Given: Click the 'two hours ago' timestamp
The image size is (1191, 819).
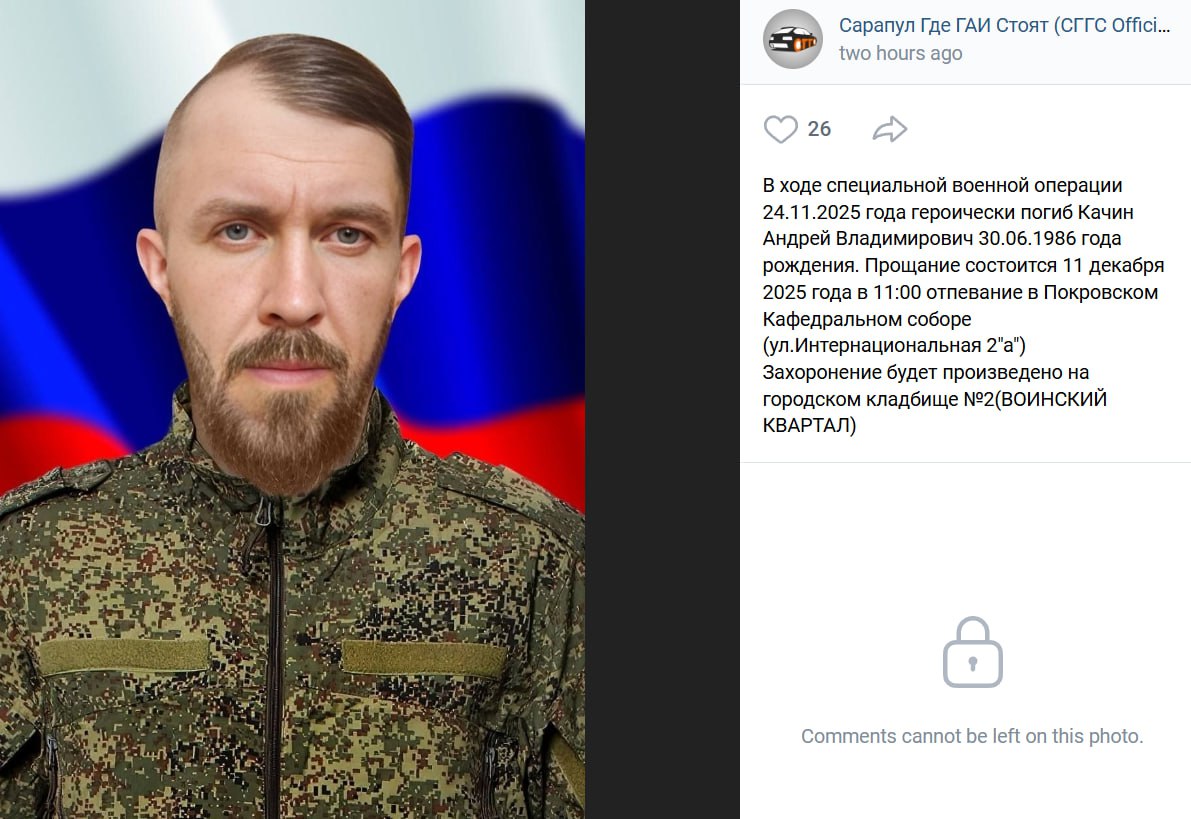Looking at the screenshot, I should (x=900, y=53).
